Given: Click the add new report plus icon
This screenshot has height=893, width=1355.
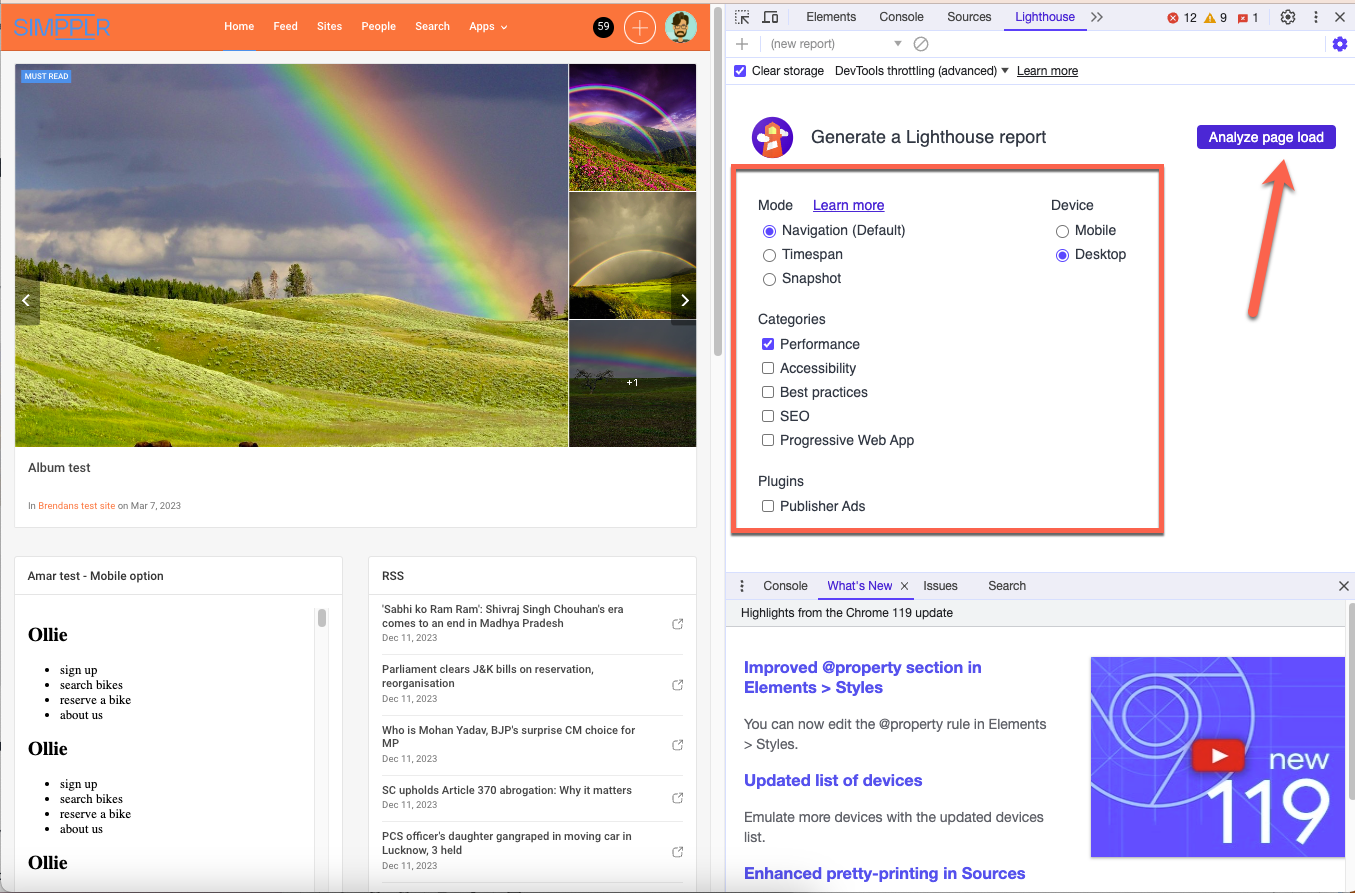Looking at the screenshot, I should 742,44.
